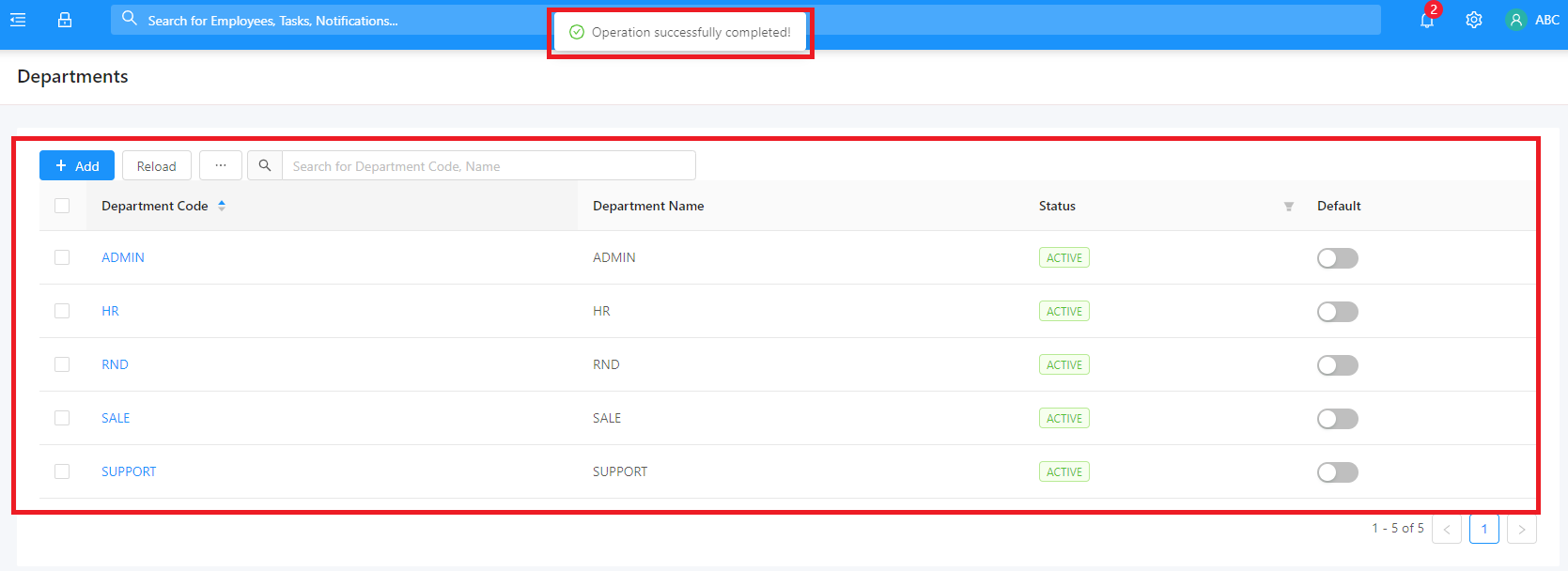This screenshot has height=571, width=1568.
Task: Open the HR department link
Action: click(x=110, y=311)
